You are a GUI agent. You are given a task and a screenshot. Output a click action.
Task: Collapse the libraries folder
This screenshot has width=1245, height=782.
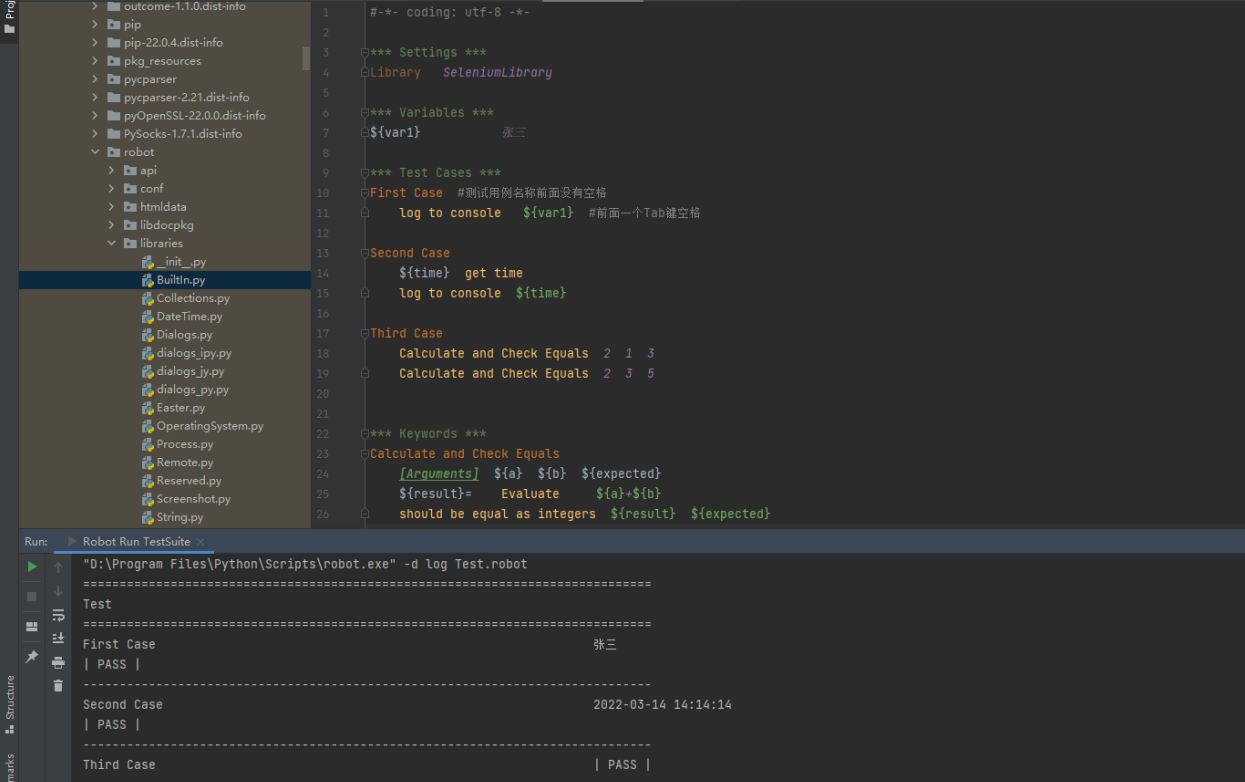click(112, 243)
